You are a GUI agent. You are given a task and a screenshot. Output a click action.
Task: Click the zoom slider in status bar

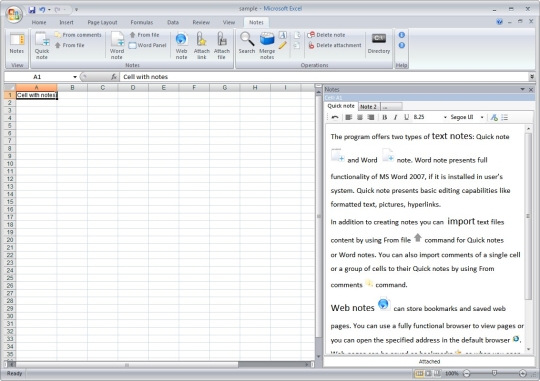pyautogui.click(x=494, y=373)
